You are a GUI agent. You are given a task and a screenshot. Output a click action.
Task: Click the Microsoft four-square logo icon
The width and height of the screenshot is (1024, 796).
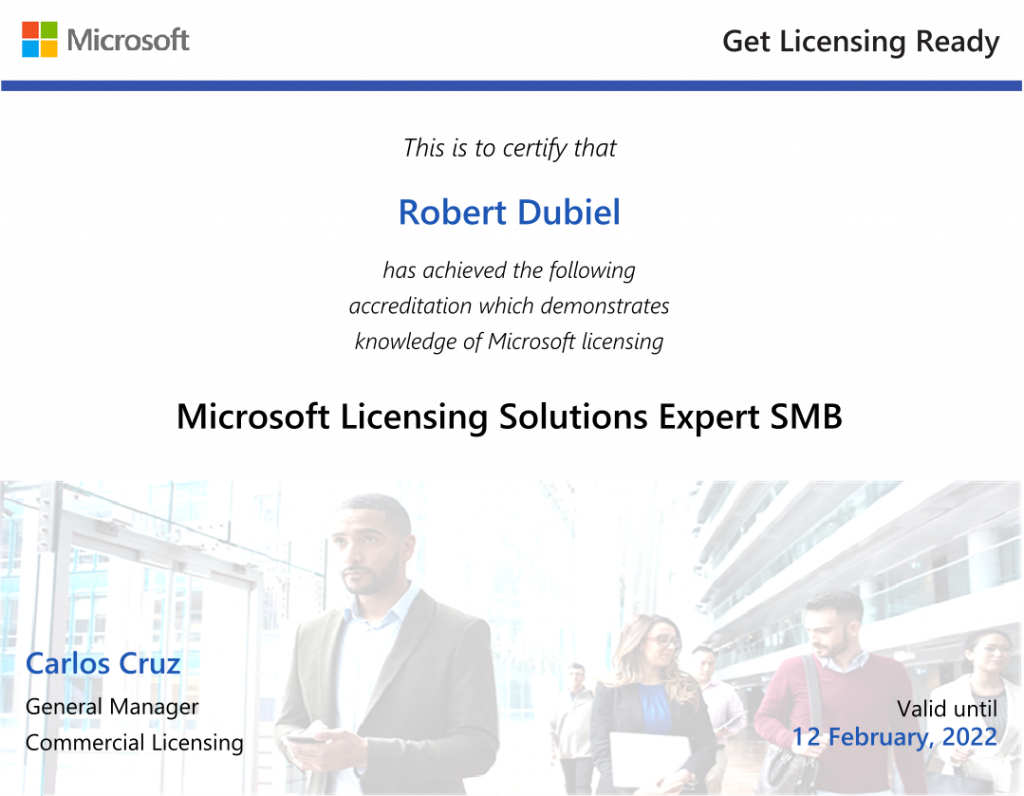point(40,39)
